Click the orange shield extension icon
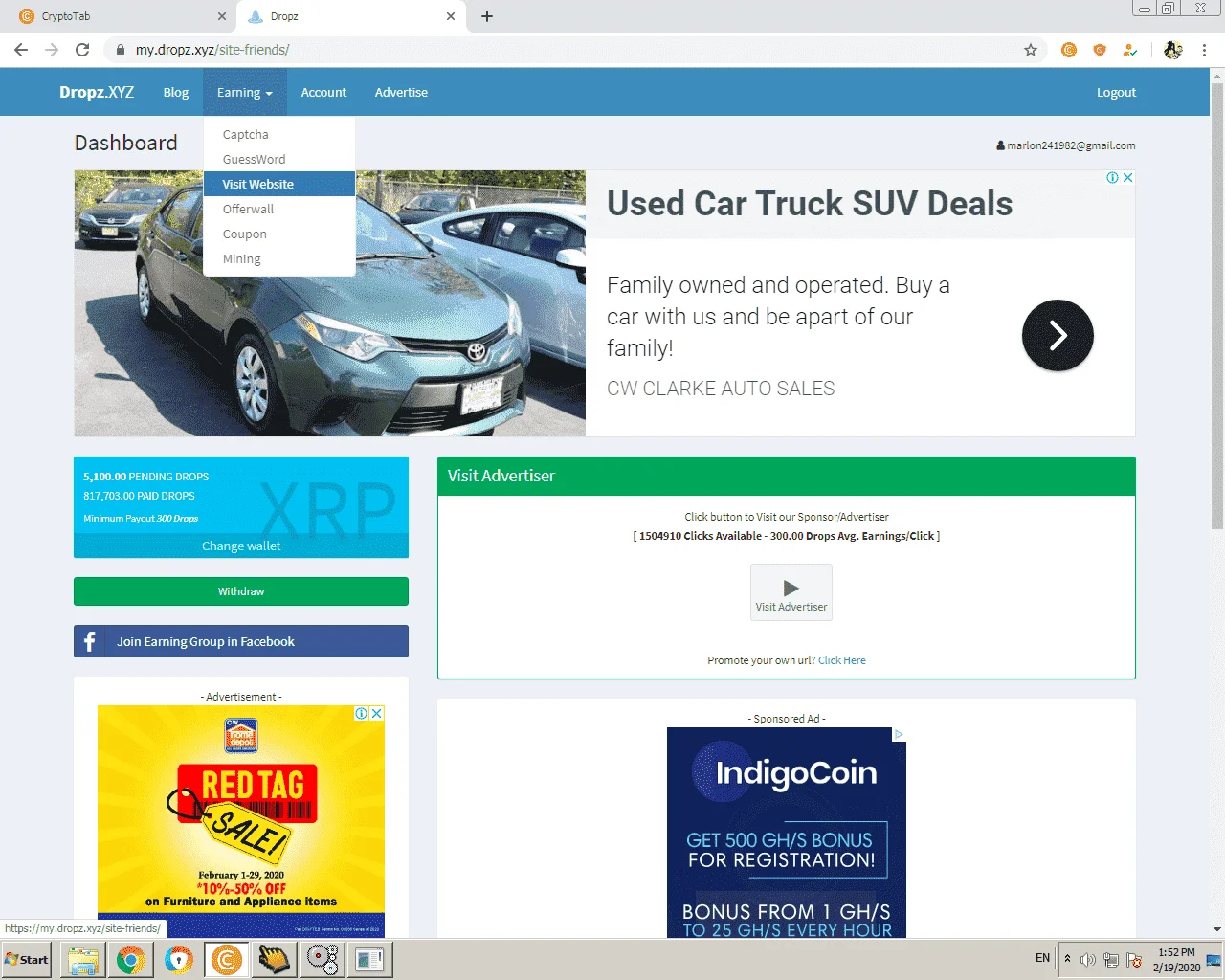The width and height of the screenshot is (1225, 980). (1100, 50)
